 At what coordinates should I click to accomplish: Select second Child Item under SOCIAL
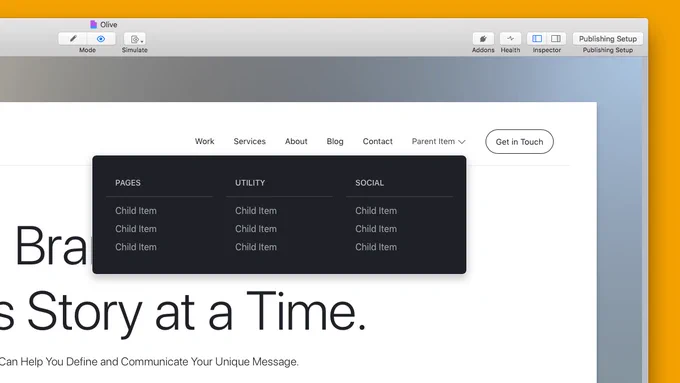[x=376, y=229]
